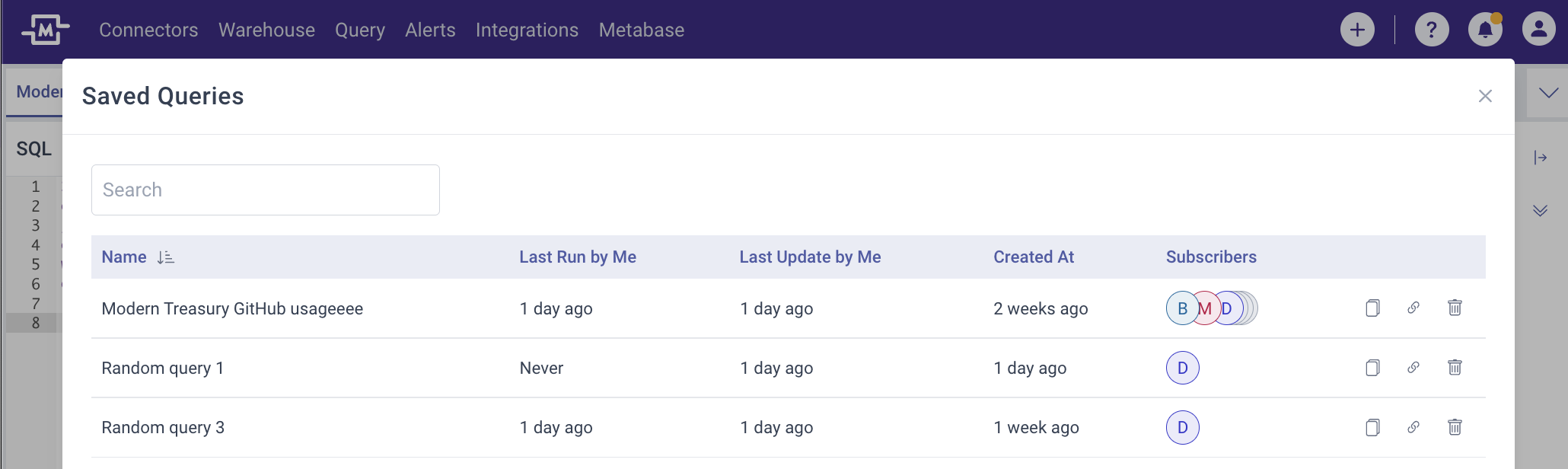The image size is (1568, 469).
Task: Sort by Subscribers column header
Action: pos(1211,257)
